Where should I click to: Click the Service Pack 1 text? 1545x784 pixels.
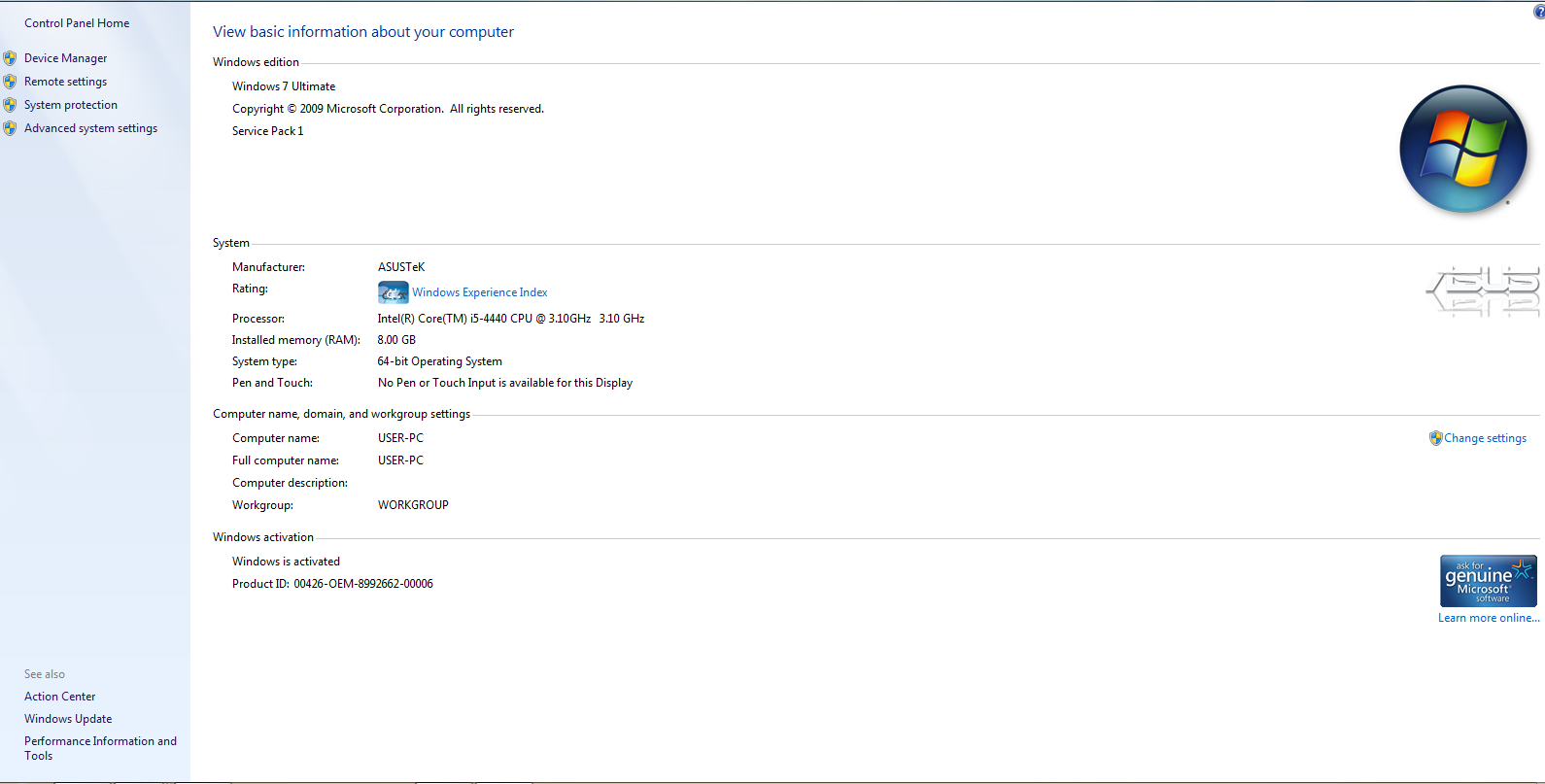(267, 131)
